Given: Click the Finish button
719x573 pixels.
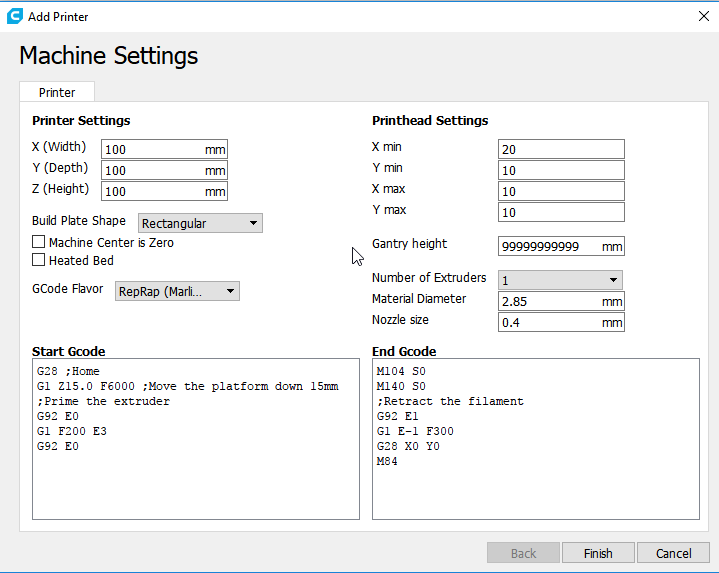Looking at the screenshot, I should pos(598,553).
